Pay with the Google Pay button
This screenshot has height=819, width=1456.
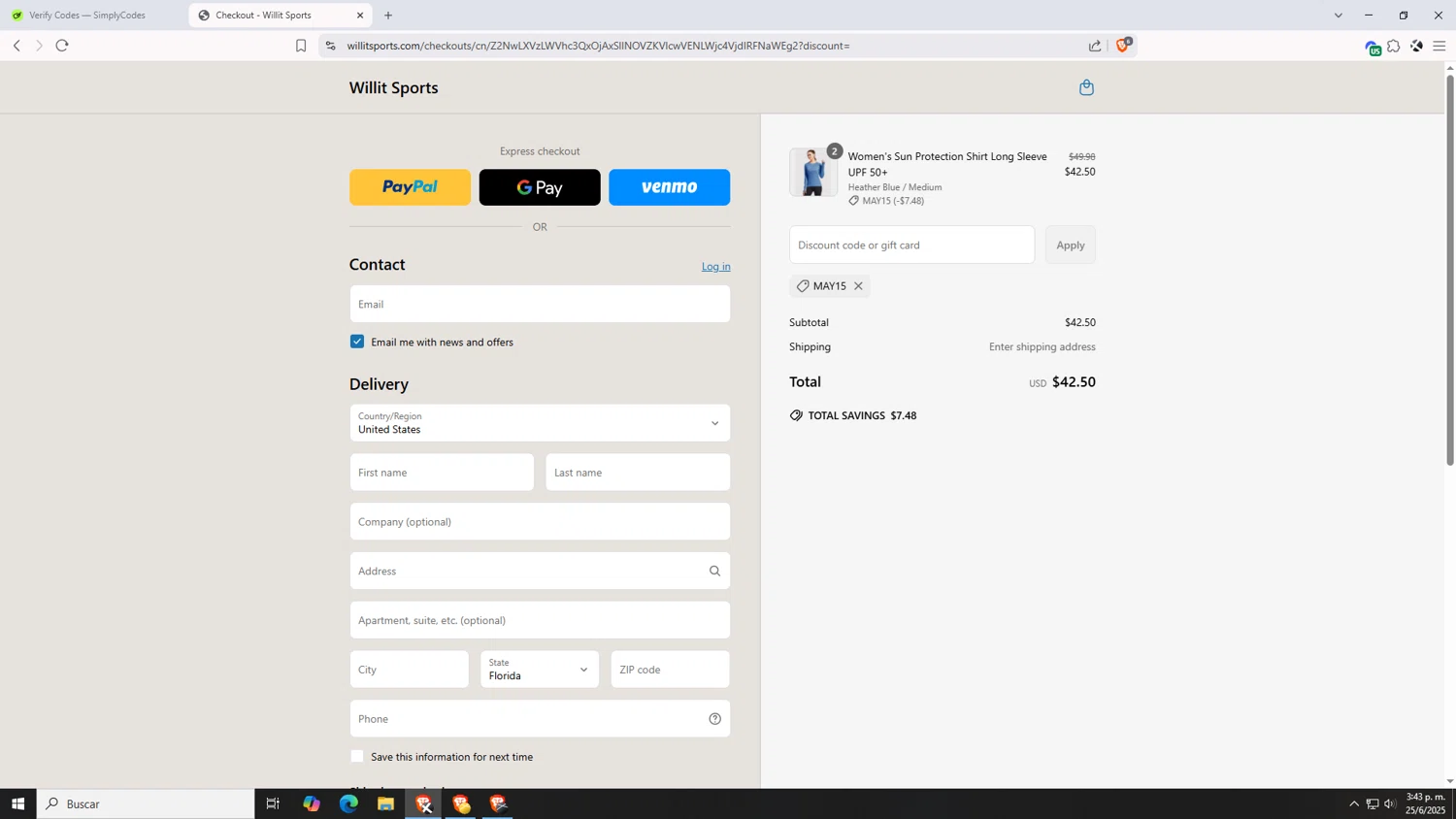coord(540,187)
